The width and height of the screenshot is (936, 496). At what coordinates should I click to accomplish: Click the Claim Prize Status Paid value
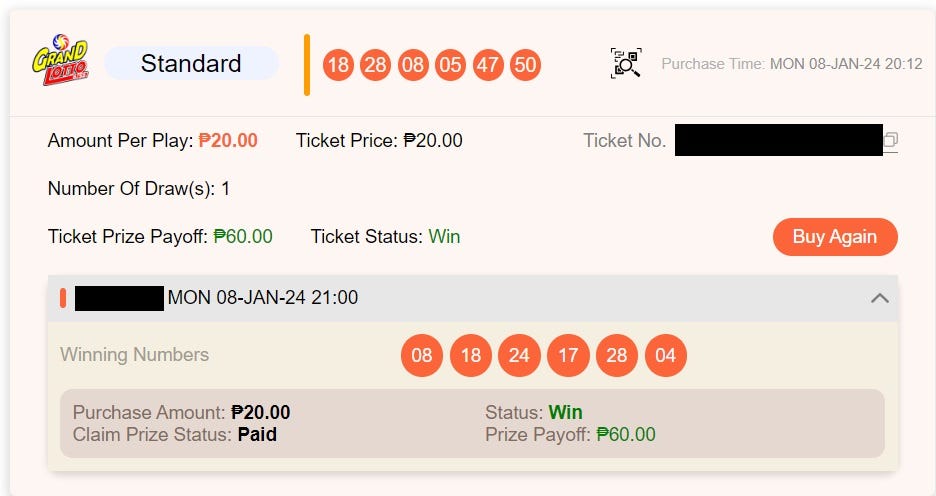257,435
